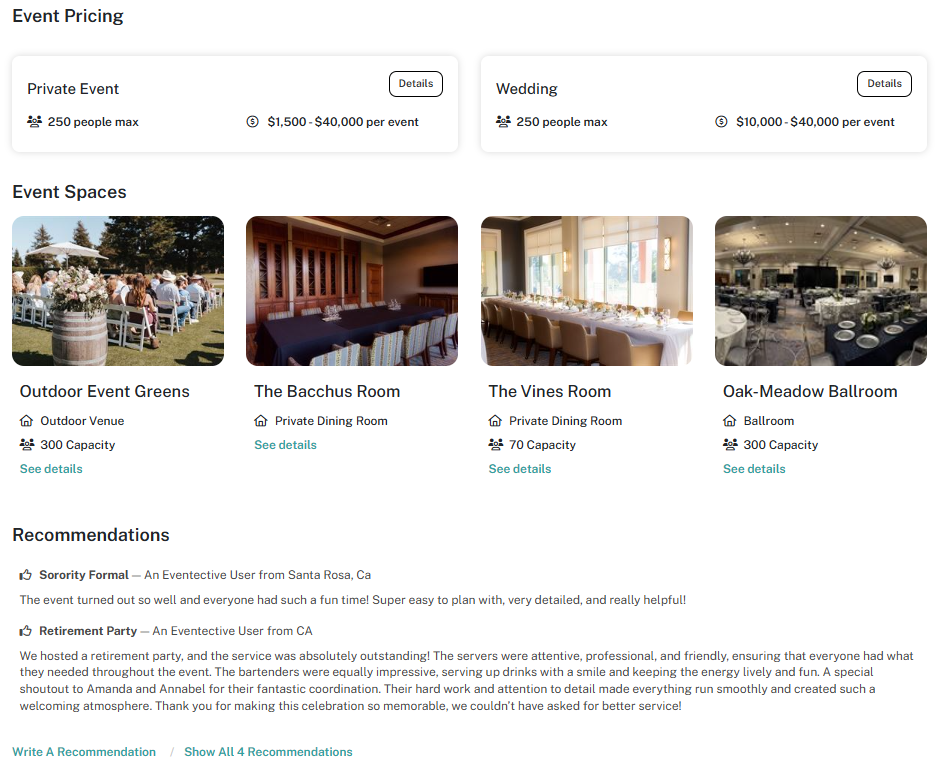Open Details for Private Event pricing
The image size is (938, 773).
[416, 84]
